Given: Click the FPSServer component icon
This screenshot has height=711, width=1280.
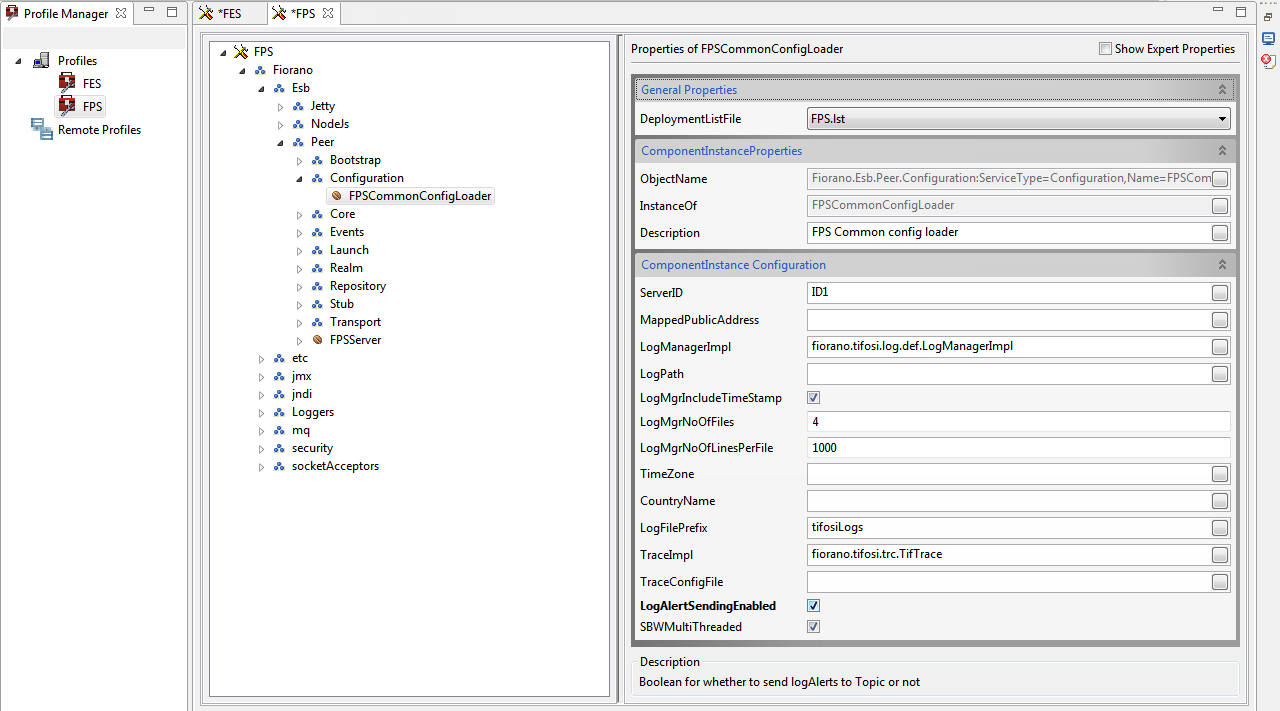Looking at the screenshot, I should click(x=318, y=340).
